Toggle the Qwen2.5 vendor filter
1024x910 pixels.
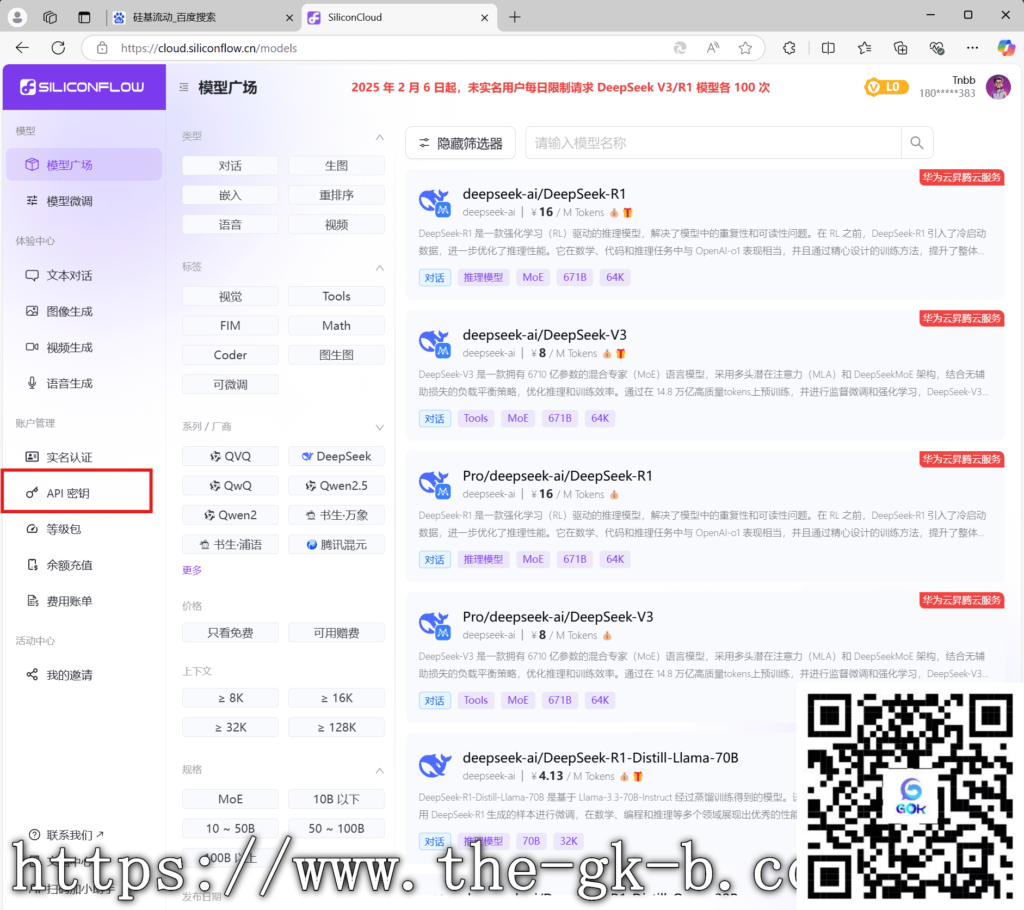pos(336,485)
